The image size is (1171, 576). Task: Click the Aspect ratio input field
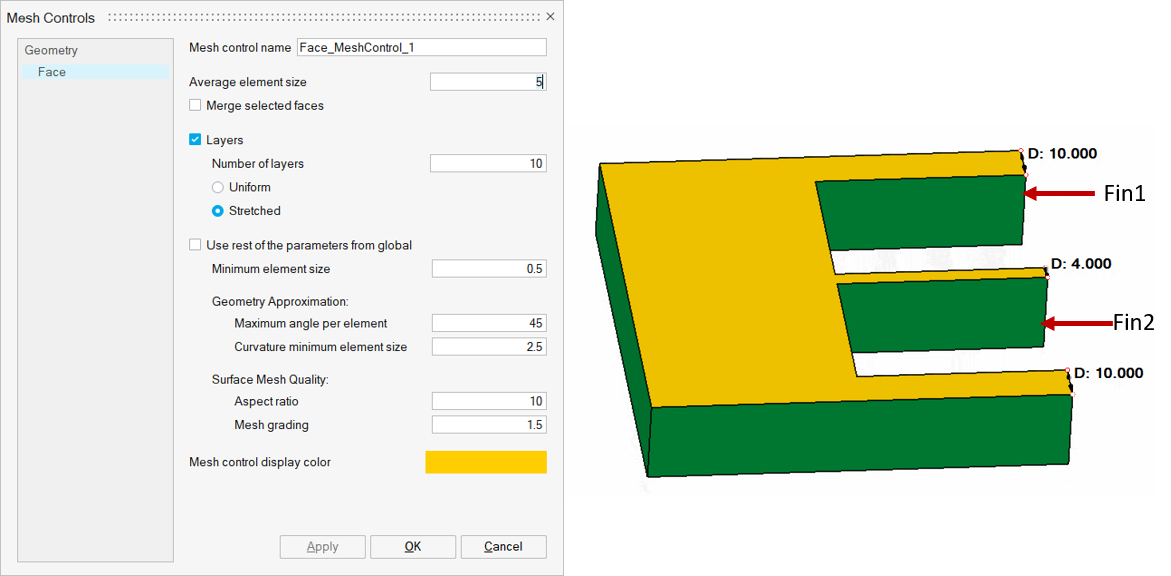pos(488,401)
